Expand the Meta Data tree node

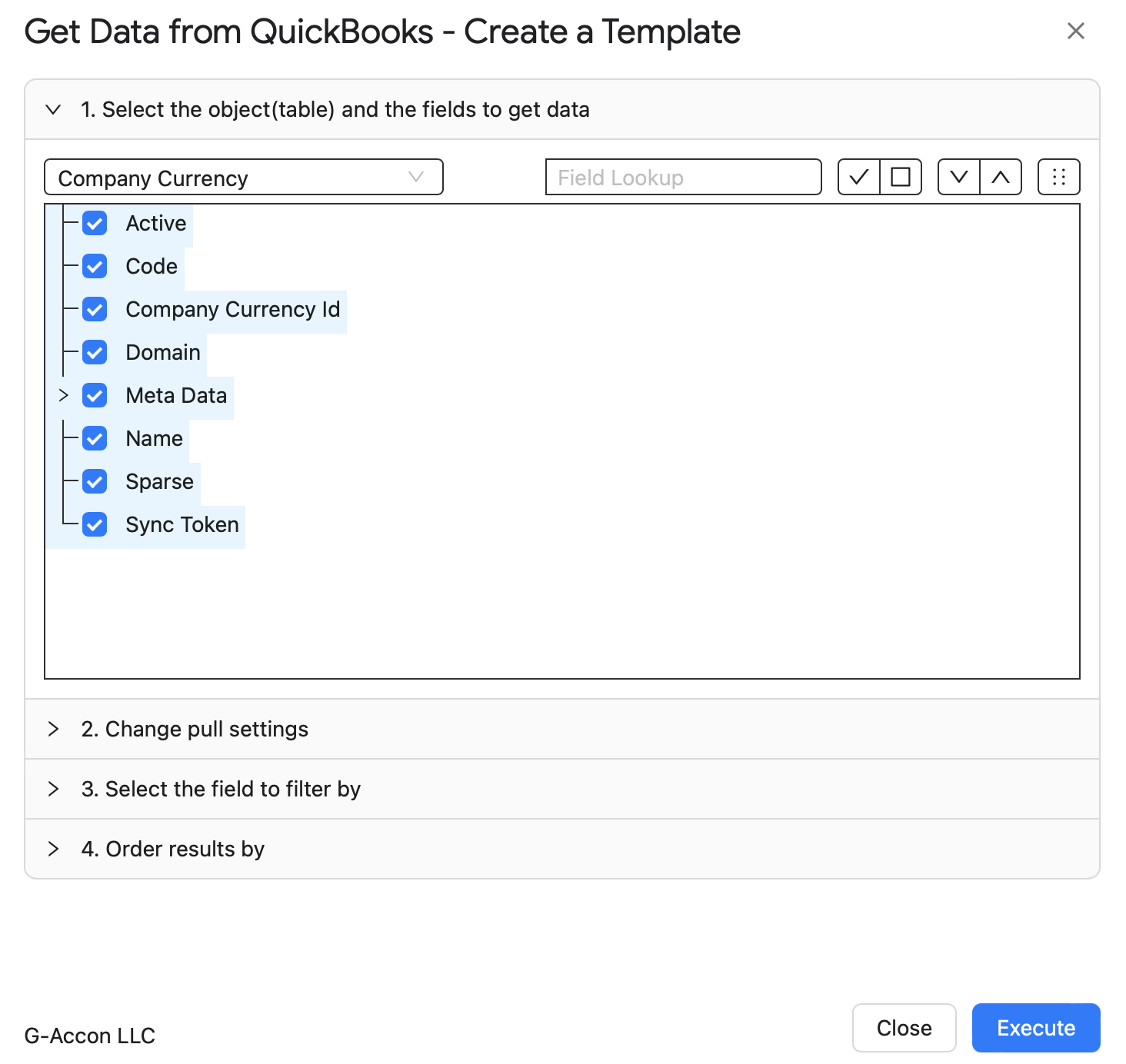(64, 395)
